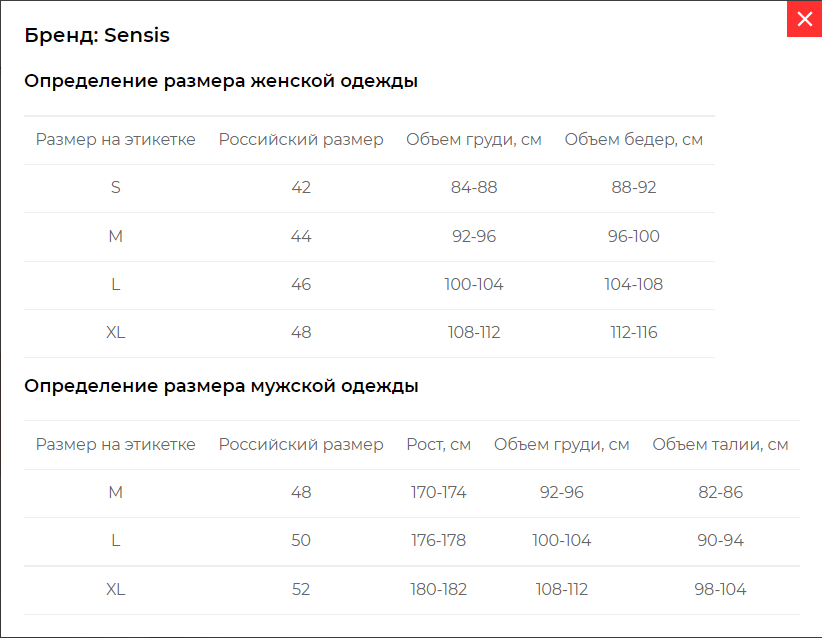Select women's Russian size 44 cell
The width and height of the screenshot is (822, 638).
pyautogui.click(x=301, y=236)
